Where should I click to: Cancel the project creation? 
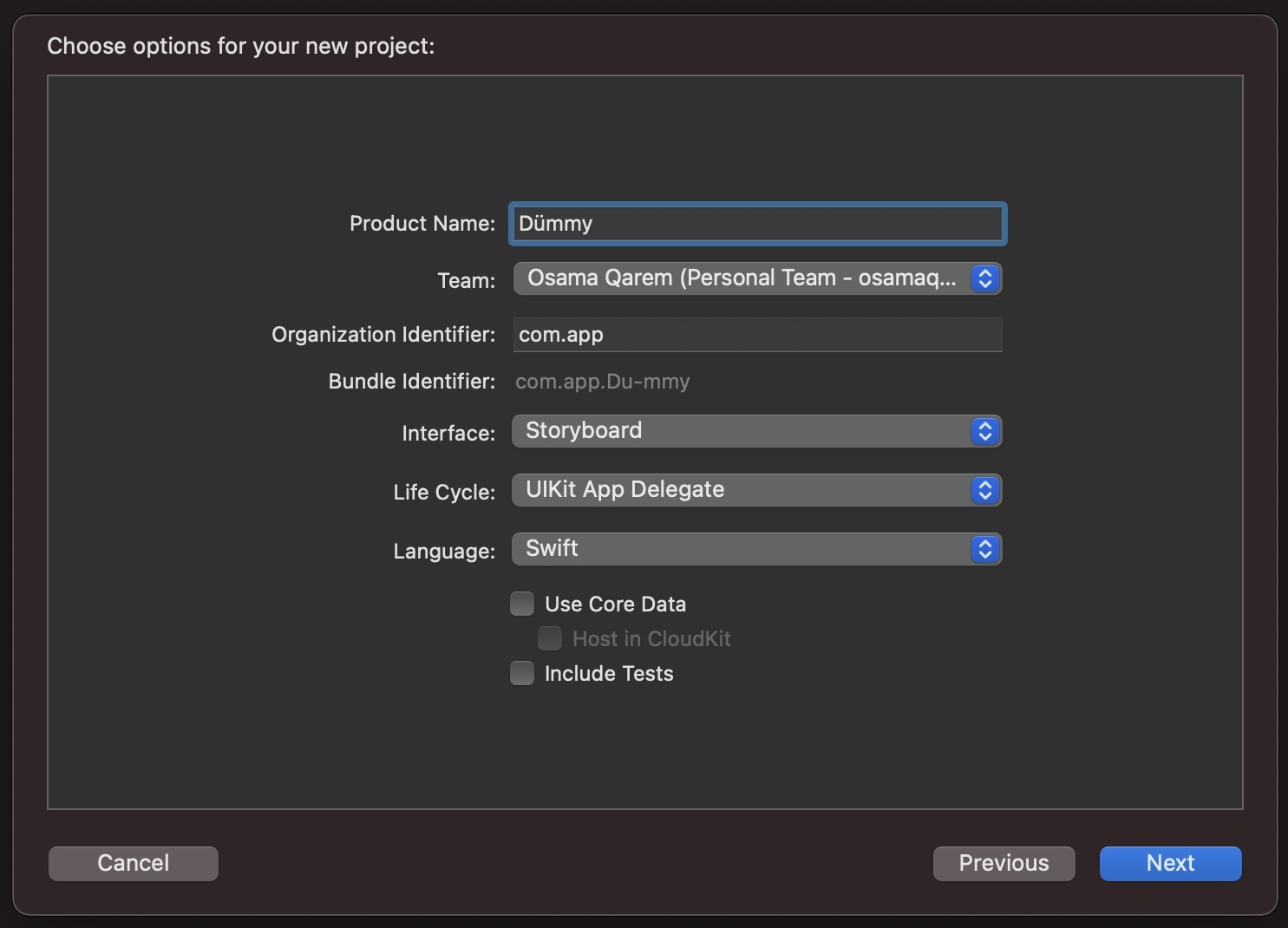133,863
